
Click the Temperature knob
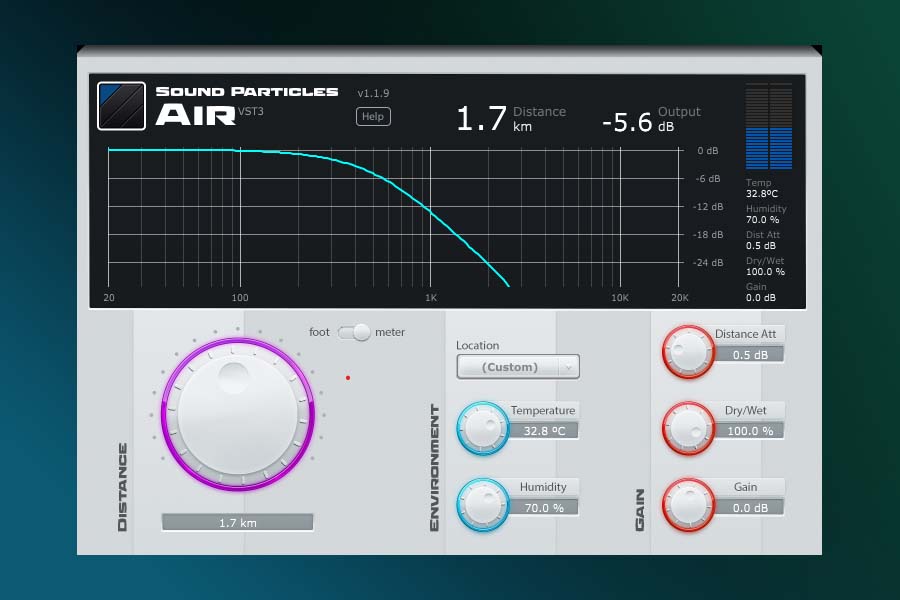pos(483,428)
